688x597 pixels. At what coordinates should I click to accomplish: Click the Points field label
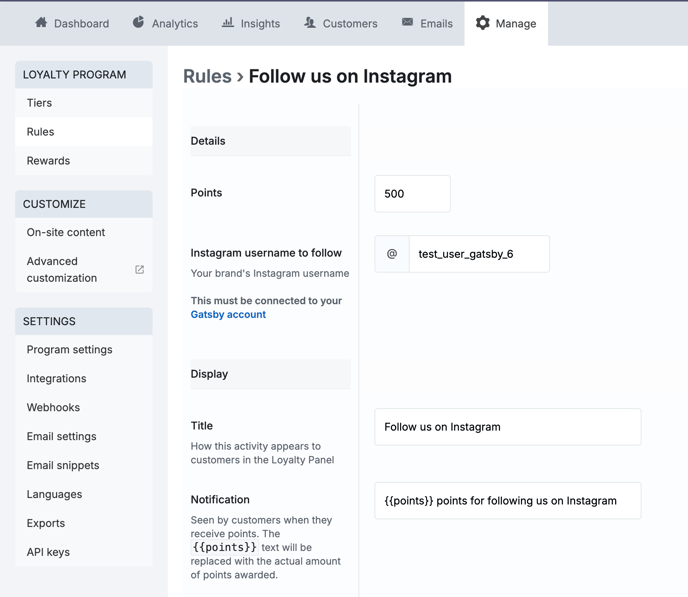click(206, 193)
